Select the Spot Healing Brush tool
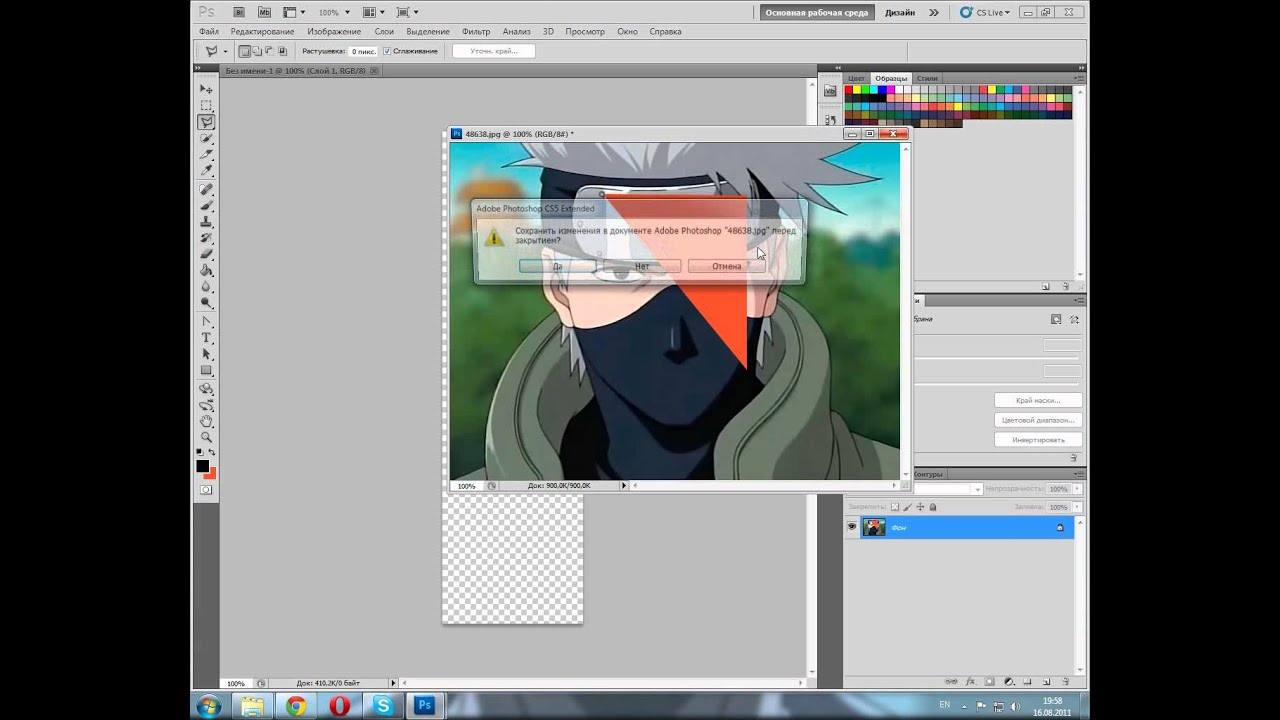 (206, 189)
